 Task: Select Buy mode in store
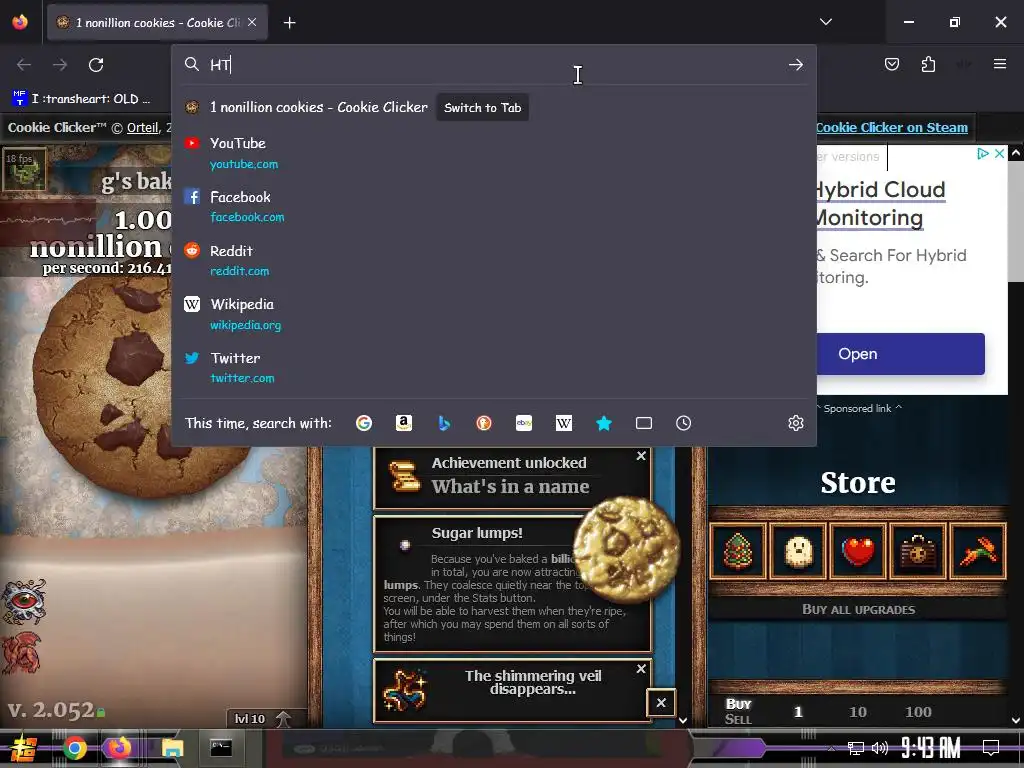739,704
